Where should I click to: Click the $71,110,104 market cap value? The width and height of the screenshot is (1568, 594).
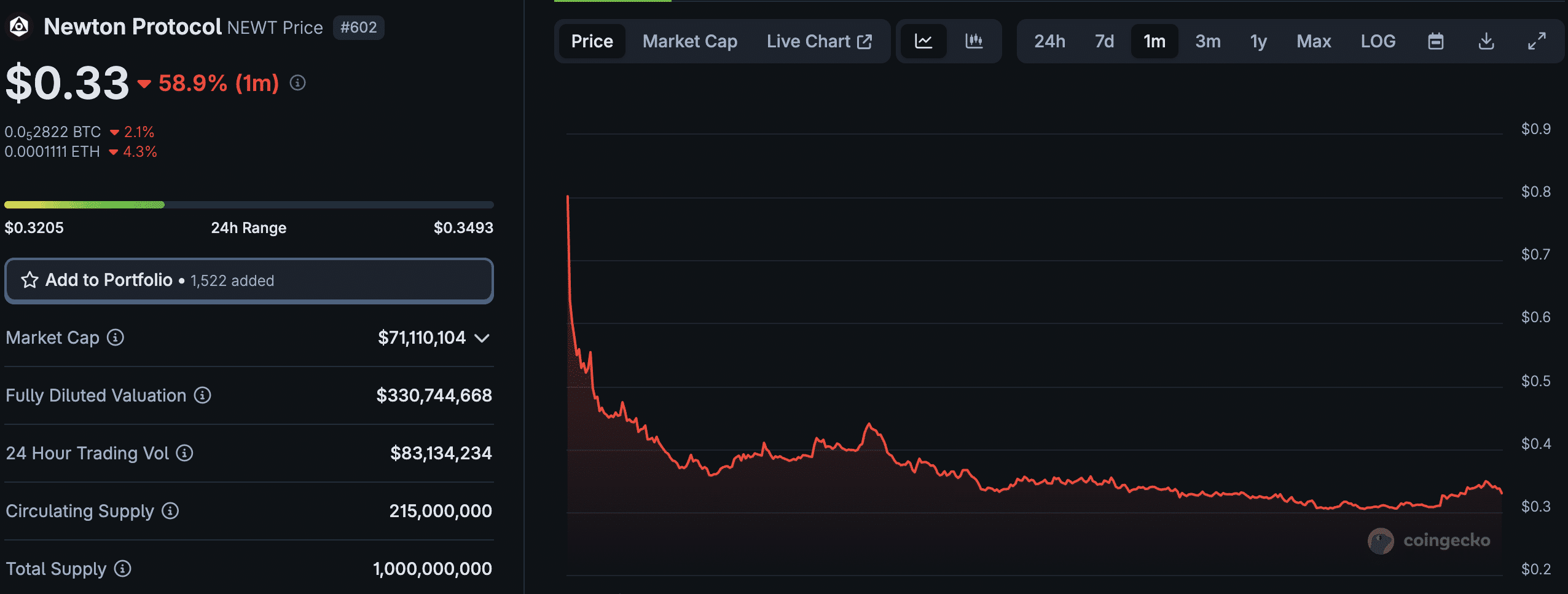[422, 338]
